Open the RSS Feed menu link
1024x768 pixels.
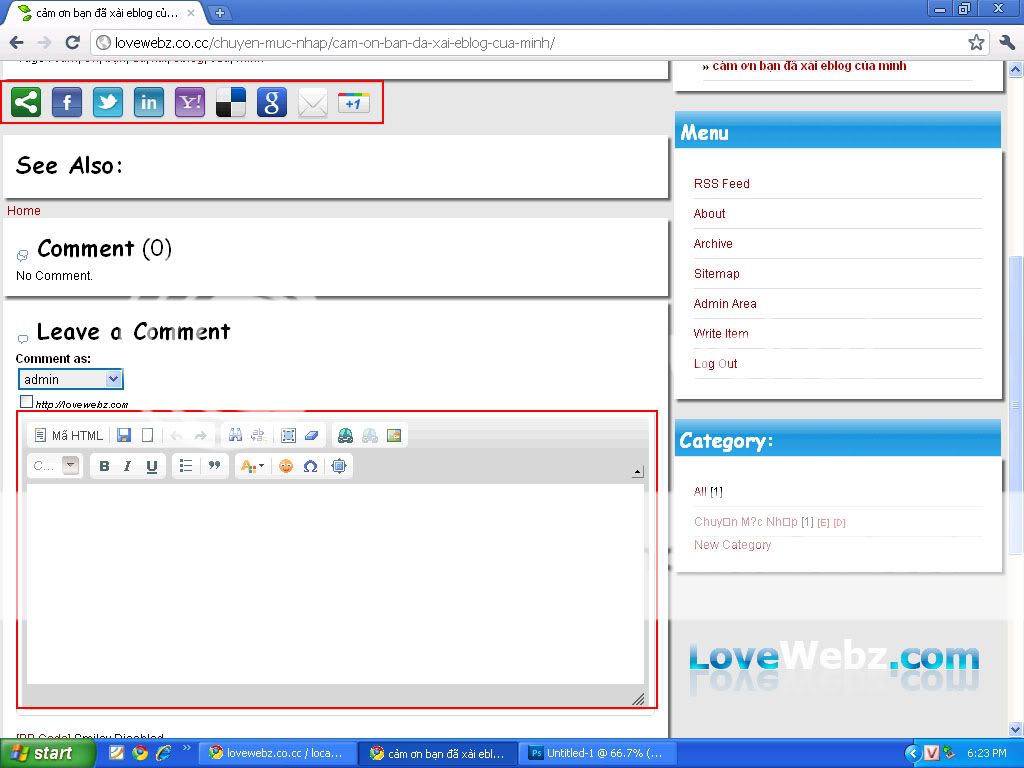tap(721, 184)
